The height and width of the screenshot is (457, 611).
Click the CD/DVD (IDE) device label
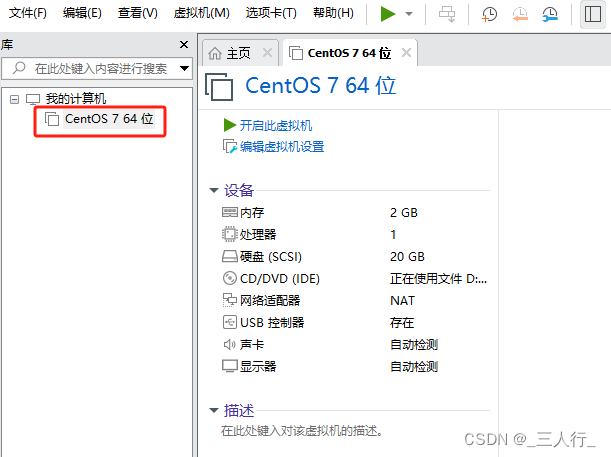tap(280, 279)
